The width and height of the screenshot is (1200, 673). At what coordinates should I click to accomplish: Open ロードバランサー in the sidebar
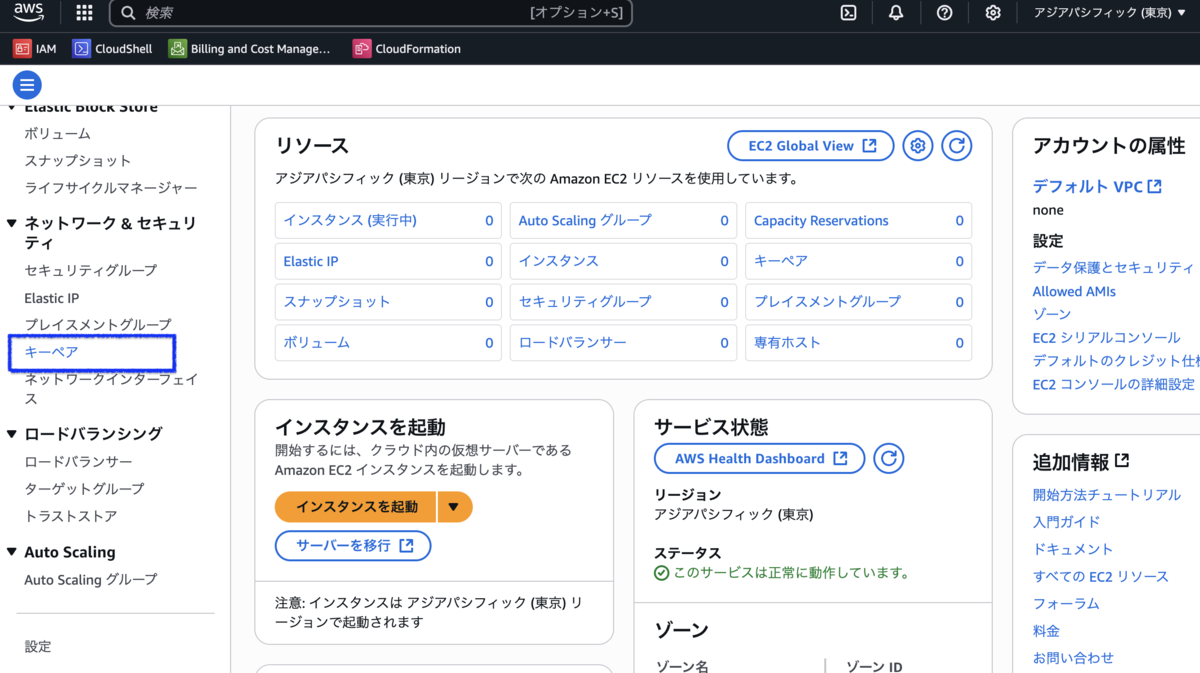click(x=77, y=462)
